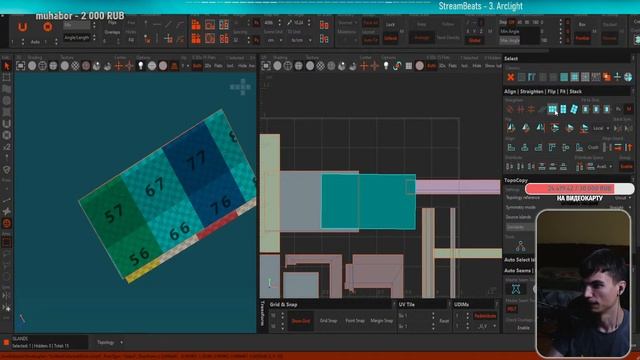Toggle Auto in 3D viewport toolbar
Viewport: 640px width, 360px height.
197,66
